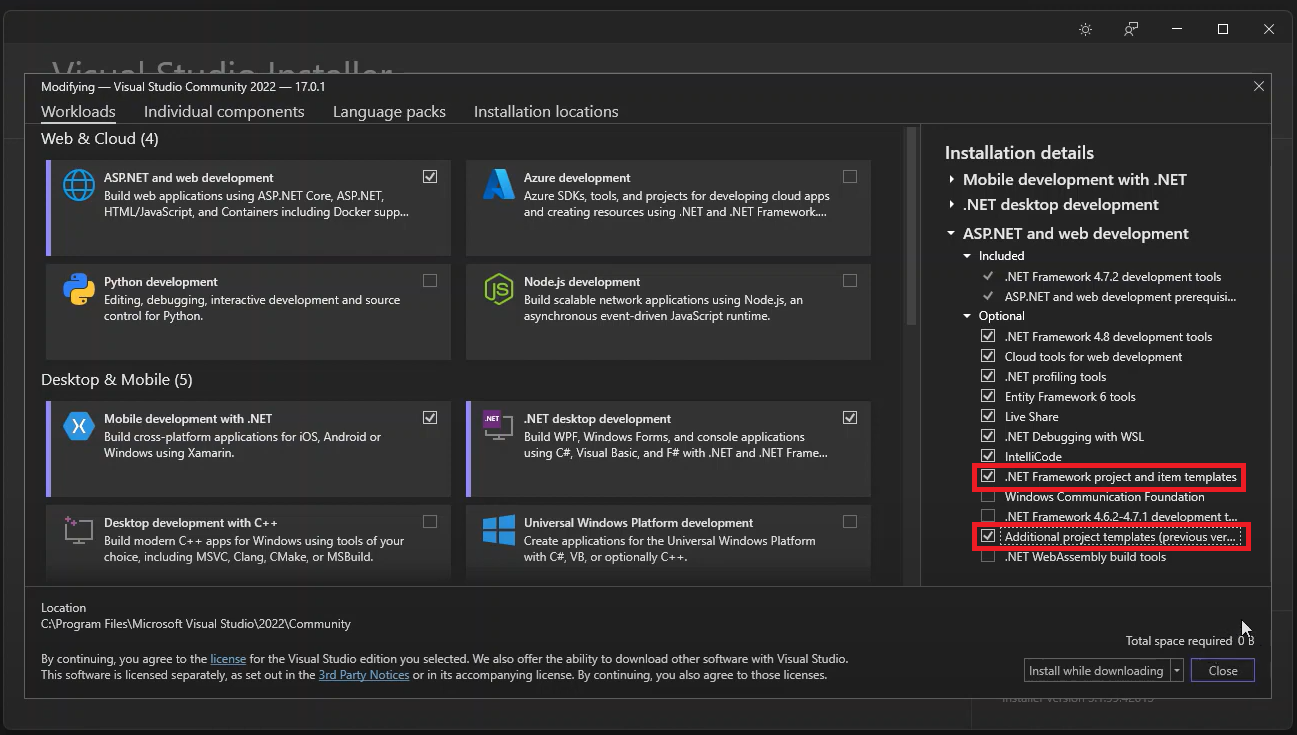Uncheck .NET profiling tools option
The width and height of the screenshot is (1297, 735).
(988, 377)
